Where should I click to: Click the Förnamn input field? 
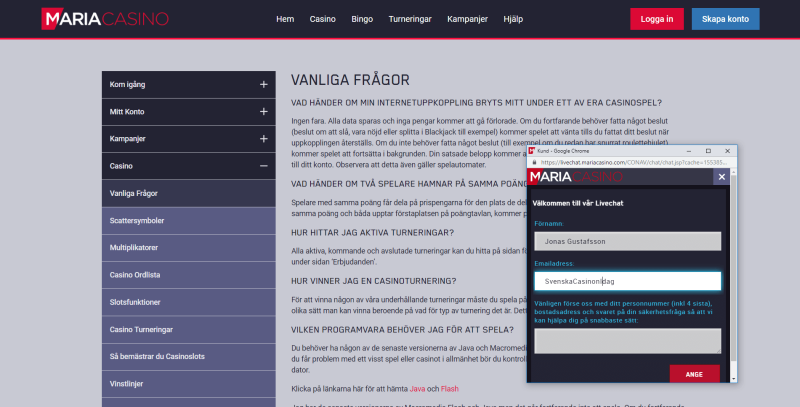point(627,241)
